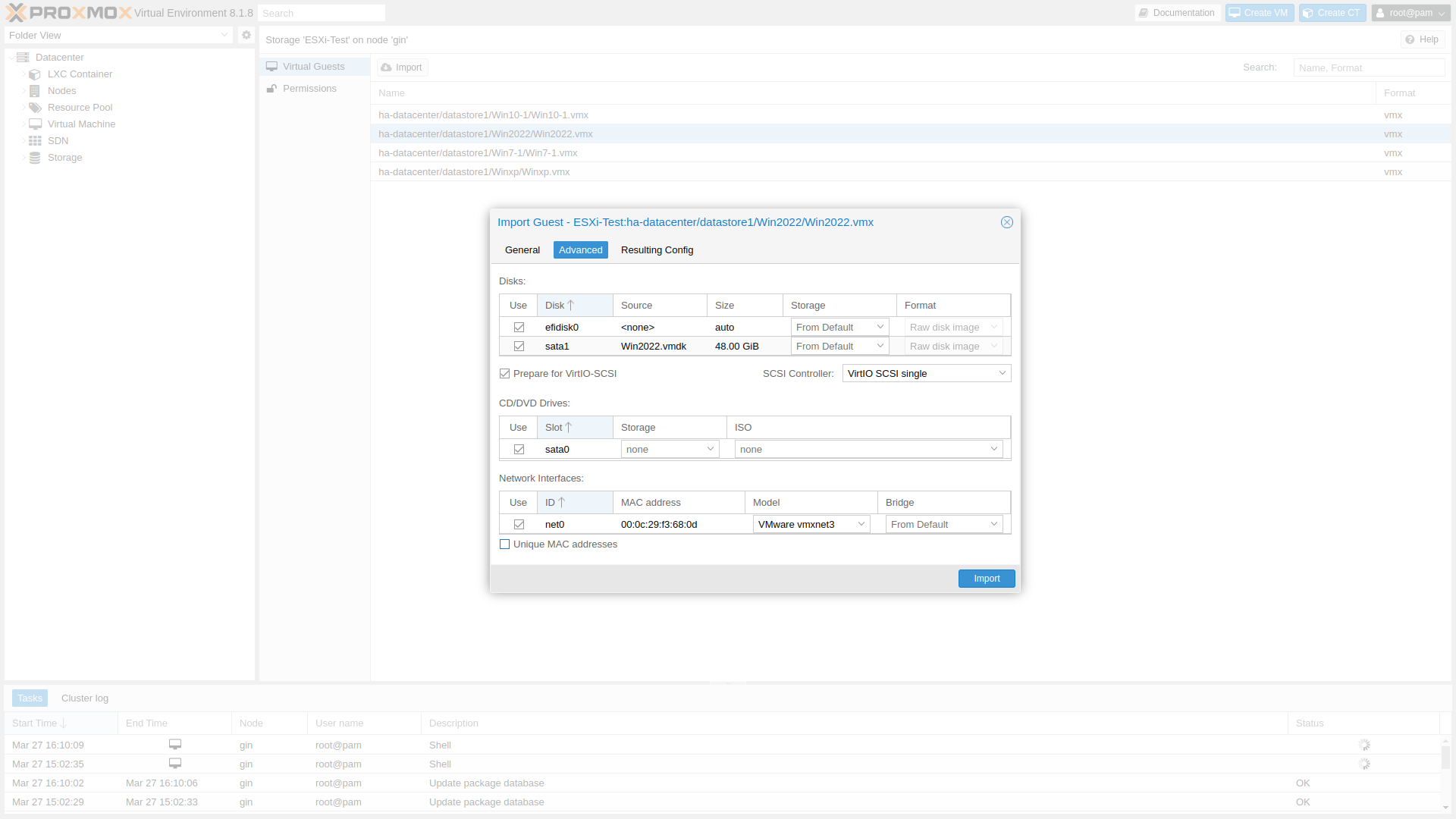Click the Create VM button
Viewport: 1456px width, 819px height.
(x=1259, y=13)
